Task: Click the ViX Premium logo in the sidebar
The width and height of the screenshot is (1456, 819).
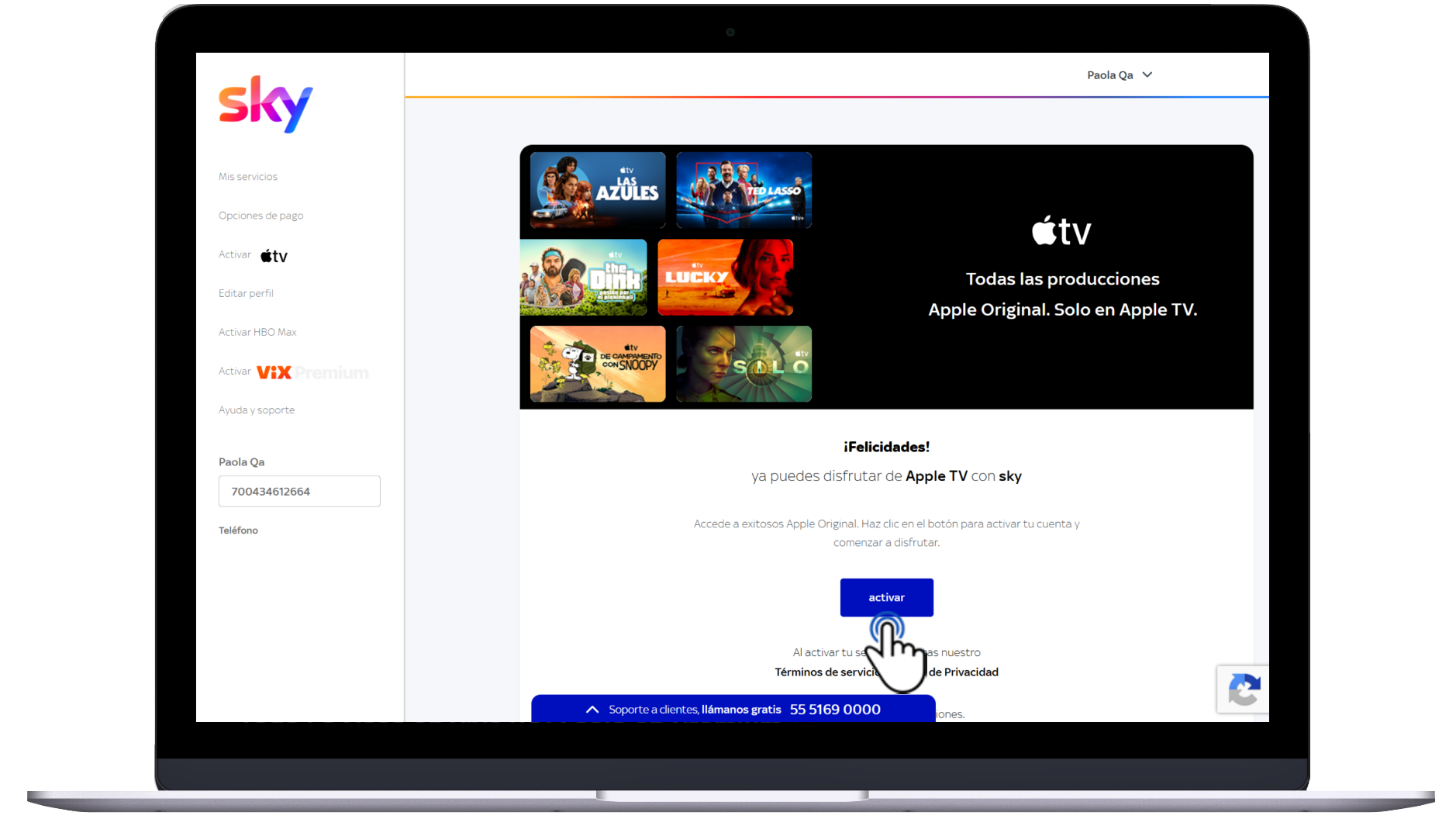Action: pos(312,372)
